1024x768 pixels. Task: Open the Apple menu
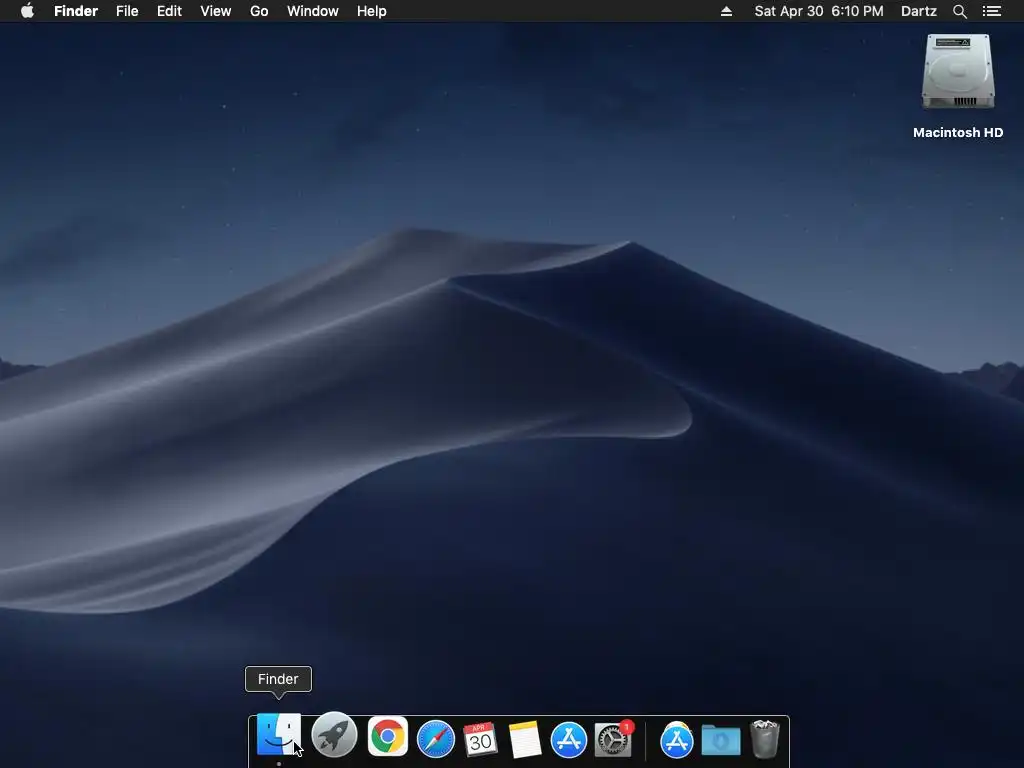27,11
